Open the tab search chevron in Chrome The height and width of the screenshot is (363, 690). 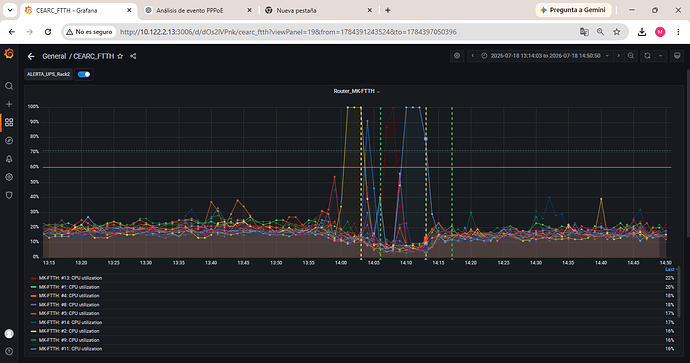pyautogui.click(x=10, y=10)
